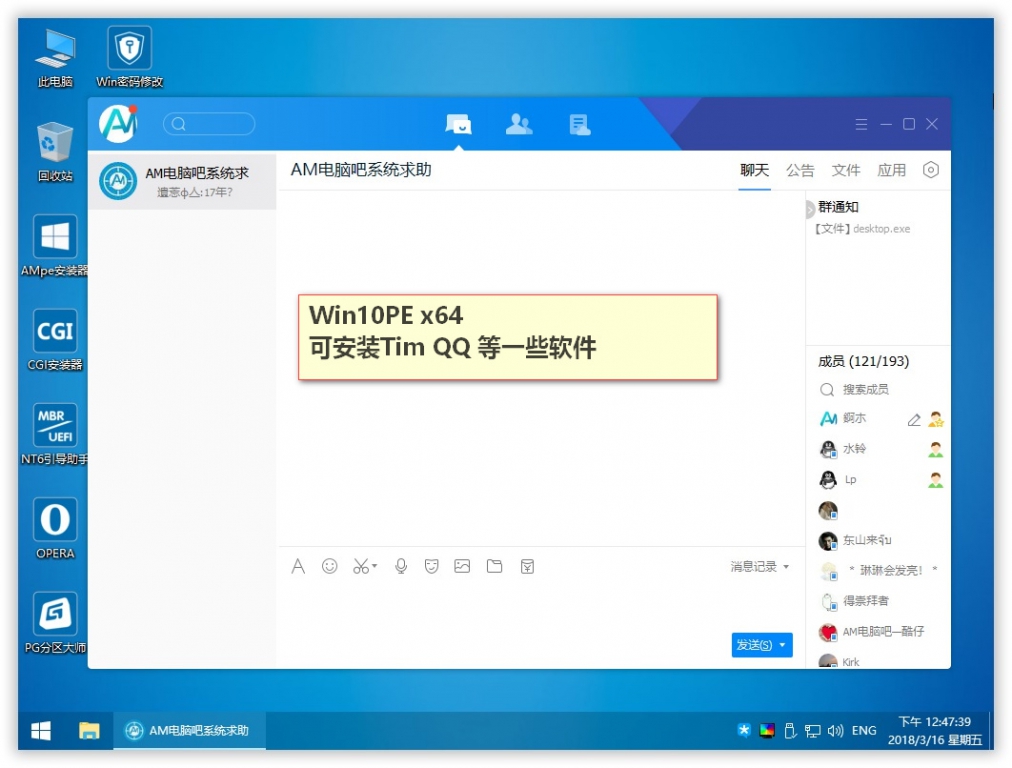
Task: Open the NT6引导助手 MBR UEFI icon
Action: click(x=54, y=435)
